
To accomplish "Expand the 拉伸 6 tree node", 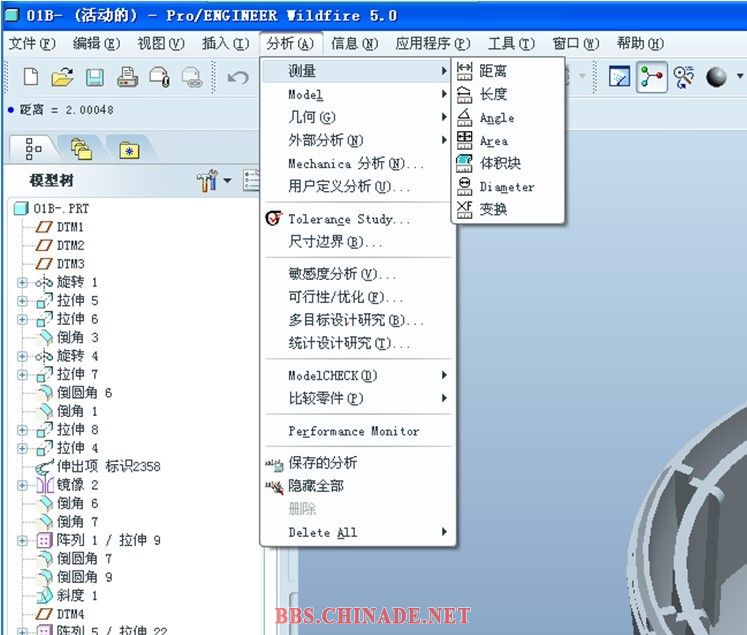I will 22,319.
